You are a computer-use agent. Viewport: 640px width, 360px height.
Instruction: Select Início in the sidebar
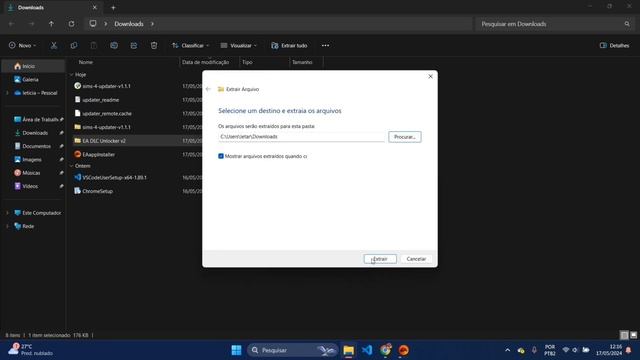pos(33,66)
